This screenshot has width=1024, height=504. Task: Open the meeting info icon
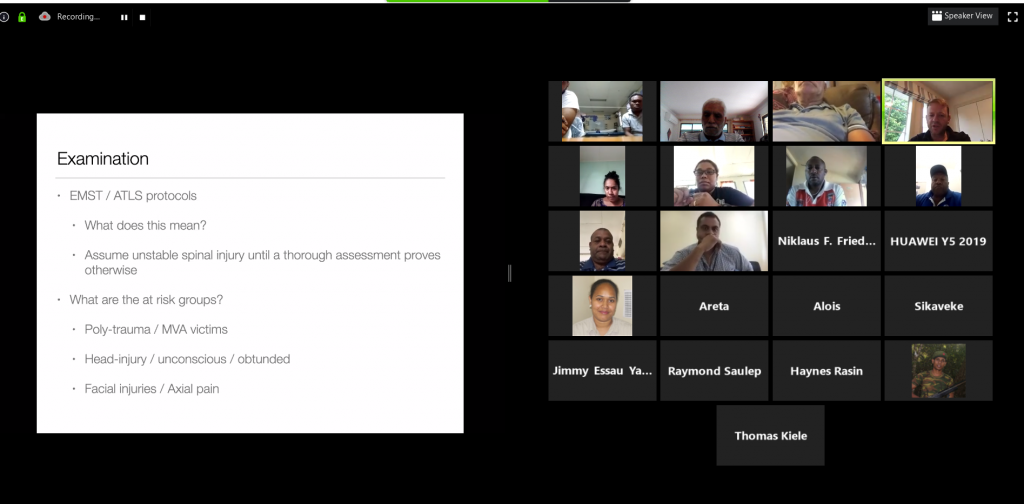pos(4,17)
